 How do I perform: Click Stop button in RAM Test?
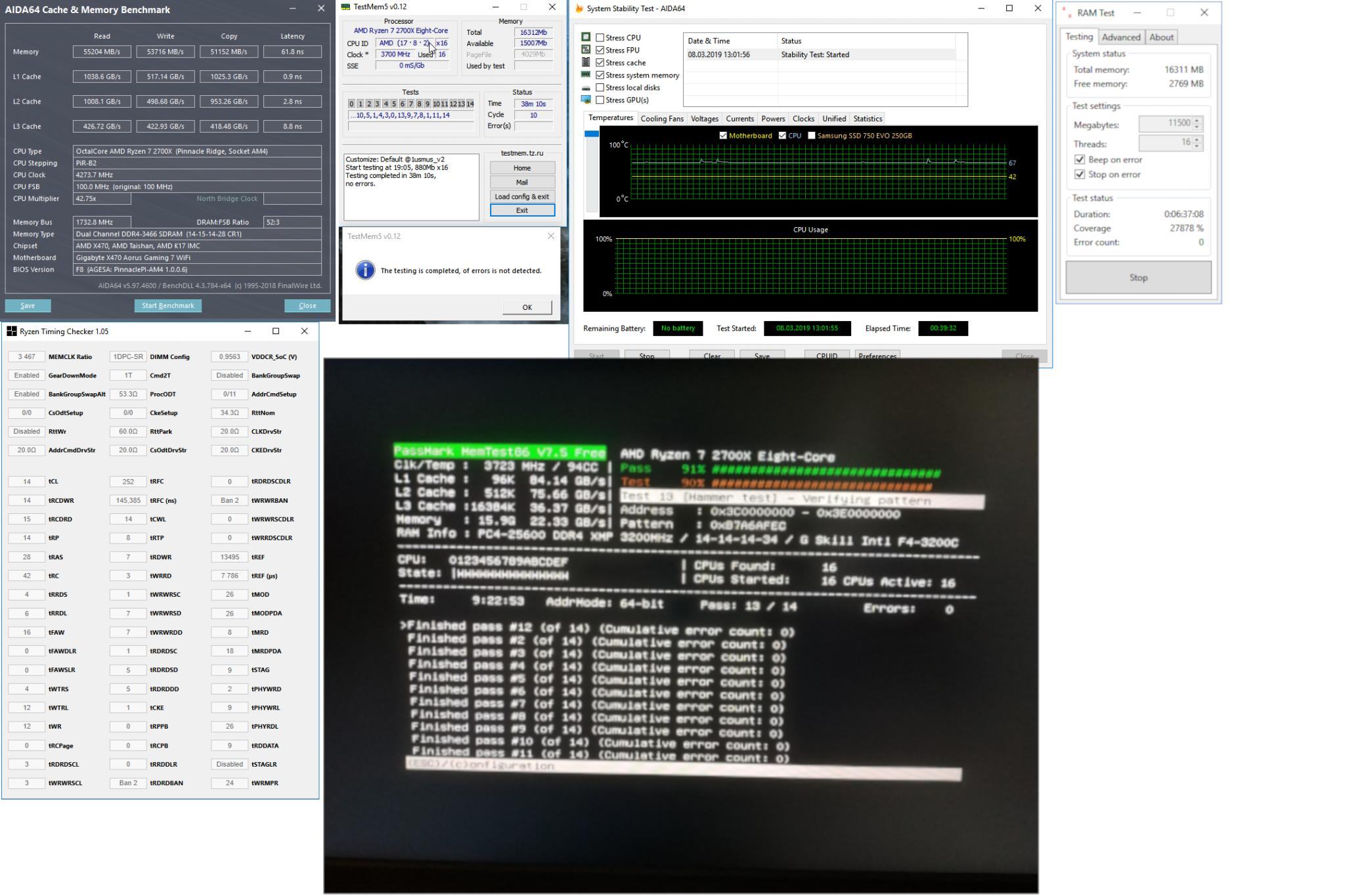point(1138,278)
